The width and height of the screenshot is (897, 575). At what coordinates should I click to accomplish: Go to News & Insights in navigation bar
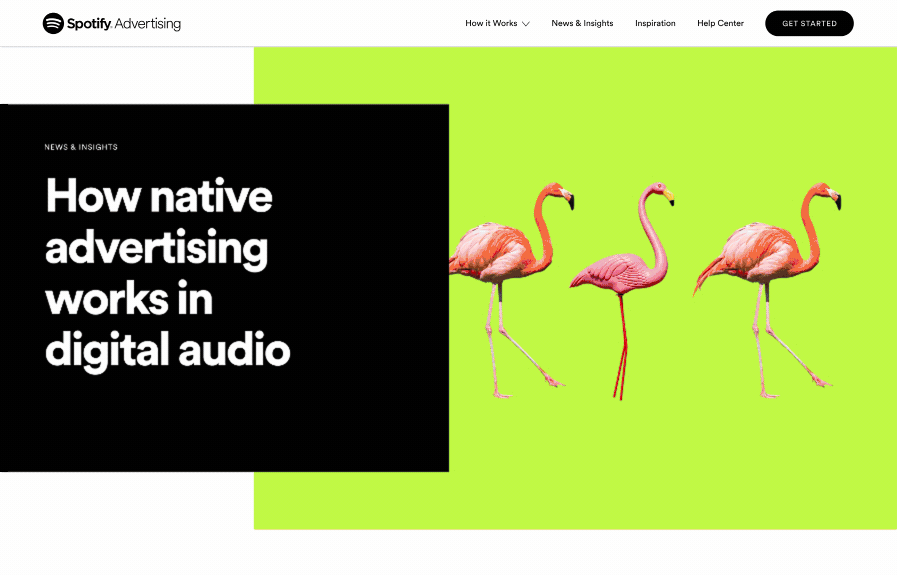coord(582,23)
